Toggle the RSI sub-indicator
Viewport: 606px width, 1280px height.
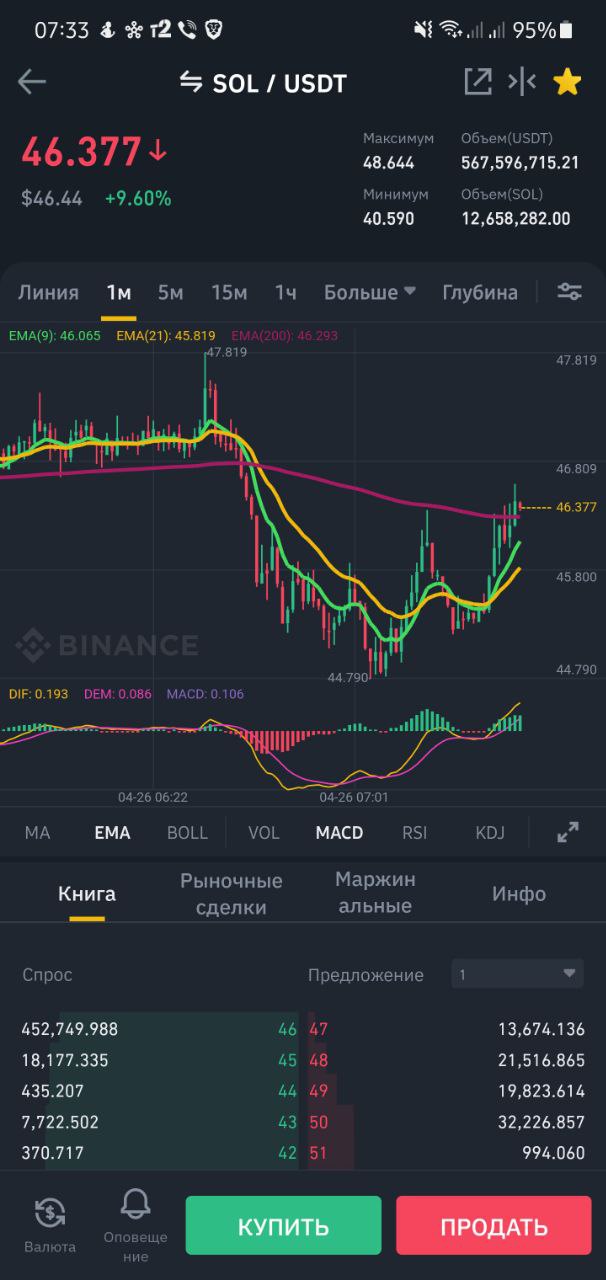[x=414, y=832]
